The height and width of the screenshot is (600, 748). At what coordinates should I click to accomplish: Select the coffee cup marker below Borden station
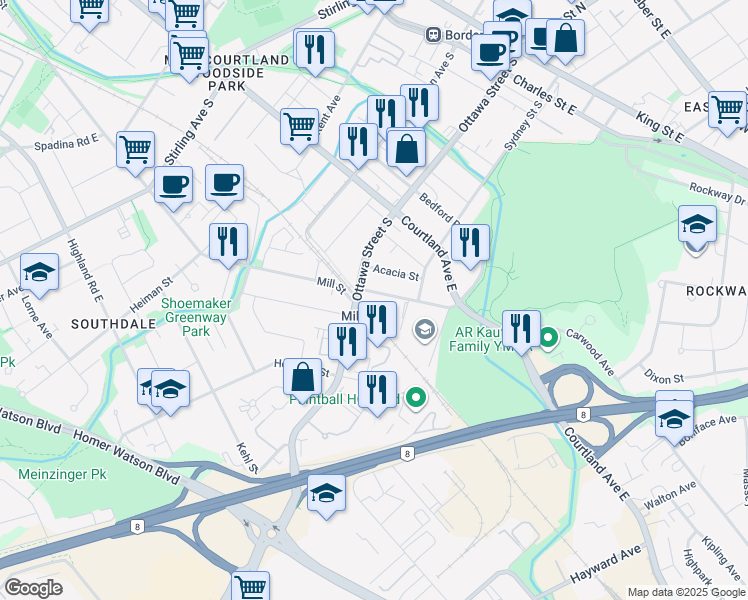(x=490, y=53)
